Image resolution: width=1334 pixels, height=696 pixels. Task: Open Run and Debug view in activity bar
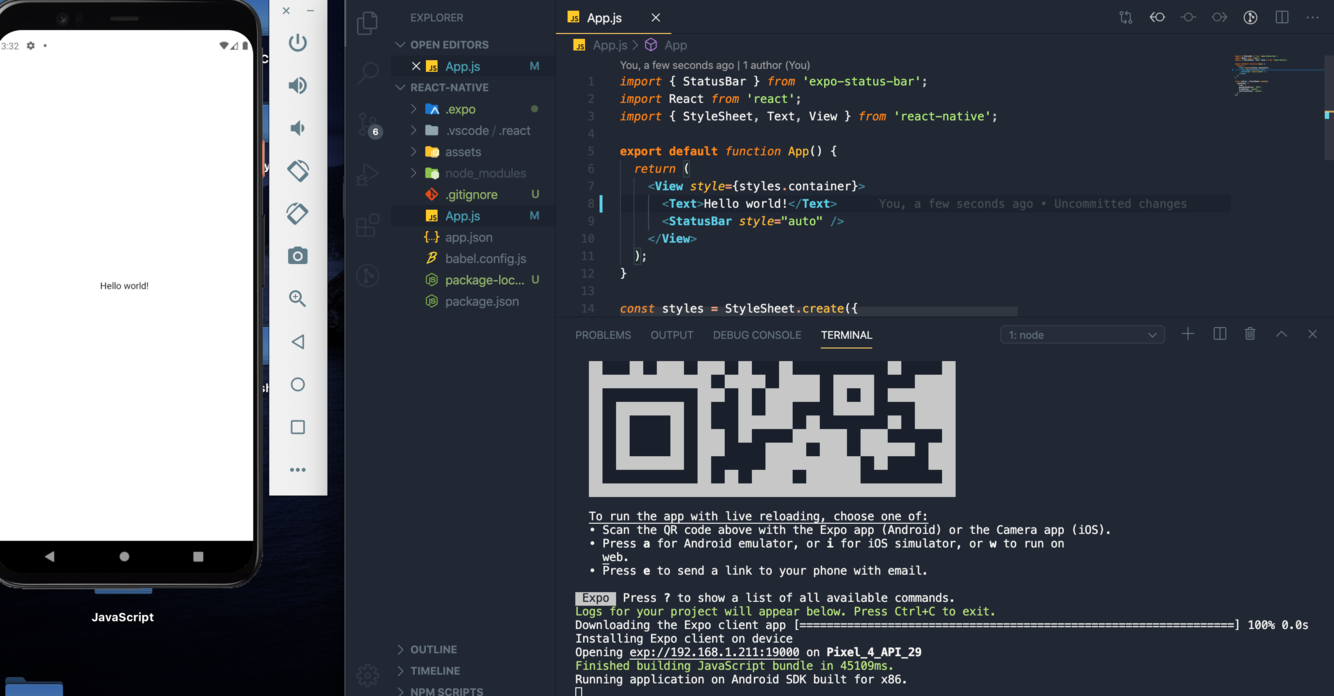[368, 175]
